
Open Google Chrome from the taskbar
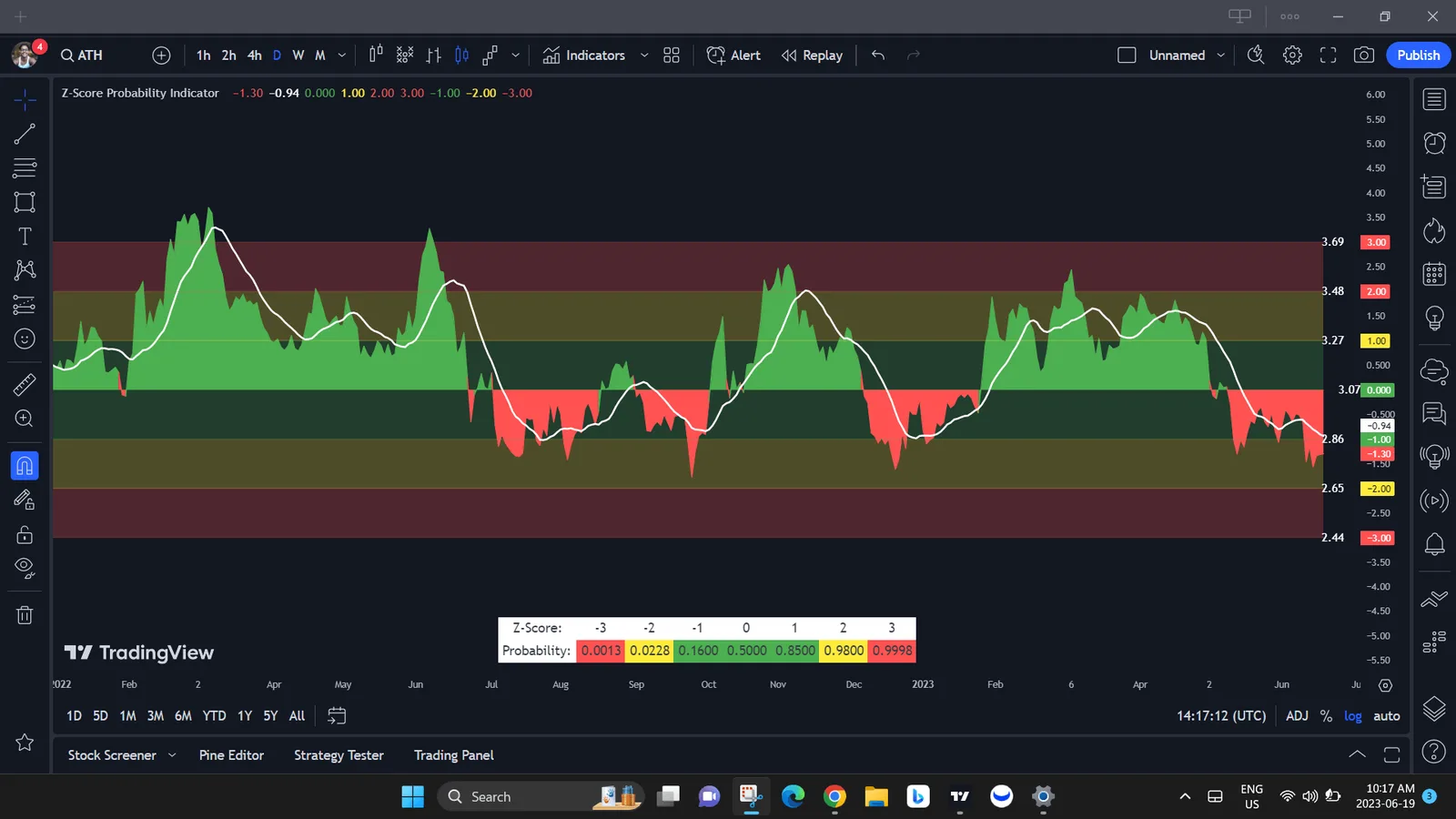tap(834, 797)
